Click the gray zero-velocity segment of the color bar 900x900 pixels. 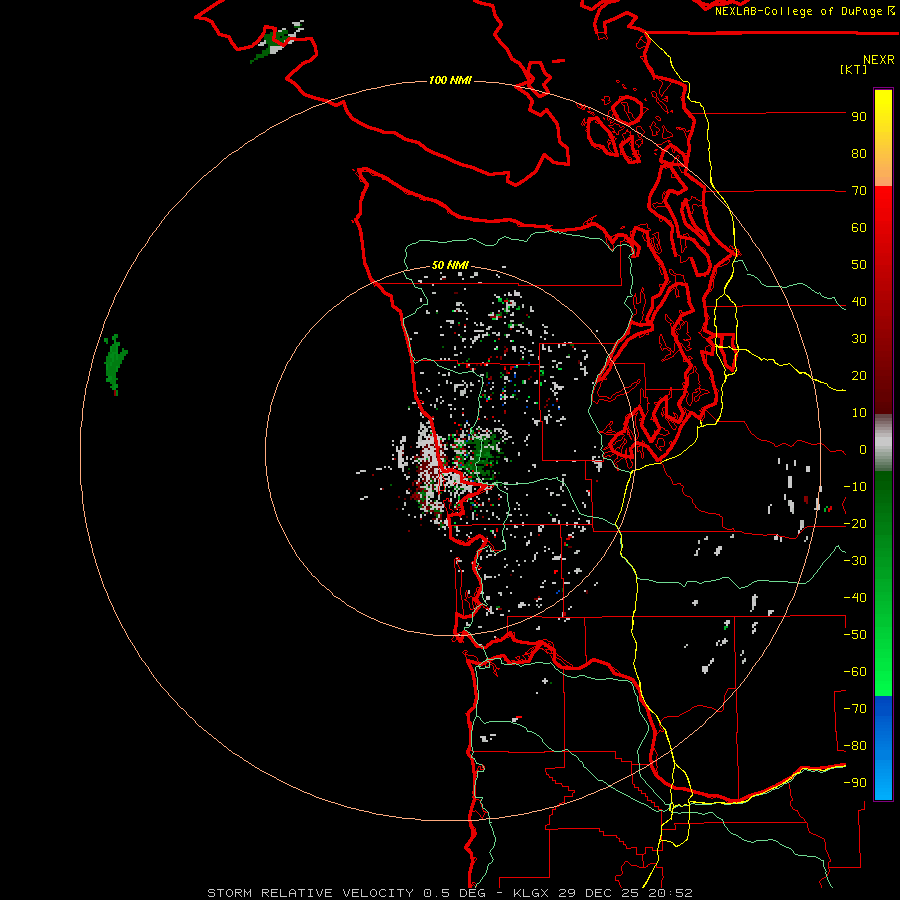point(883,442)
